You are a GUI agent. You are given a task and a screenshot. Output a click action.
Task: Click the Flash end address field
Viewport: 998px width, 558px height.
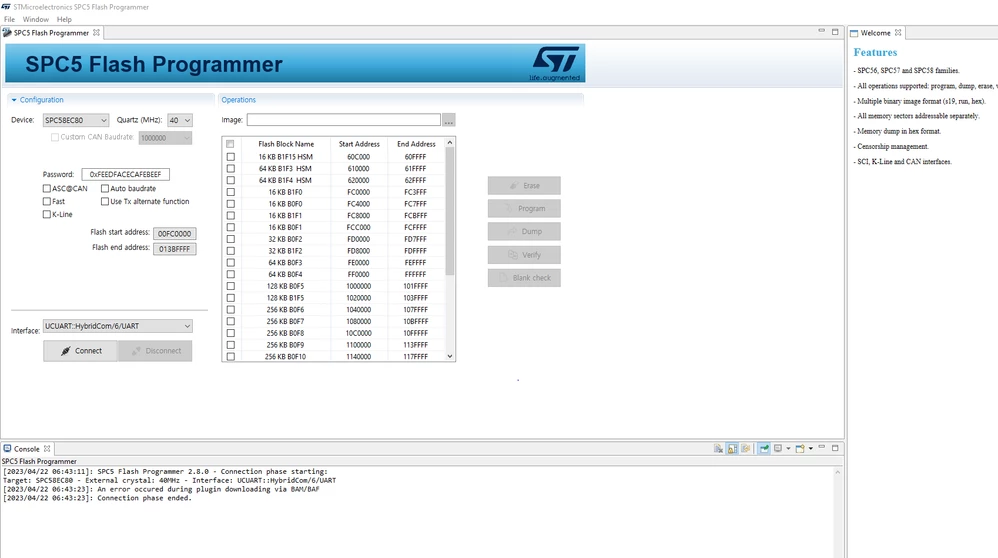pos(174,249)
